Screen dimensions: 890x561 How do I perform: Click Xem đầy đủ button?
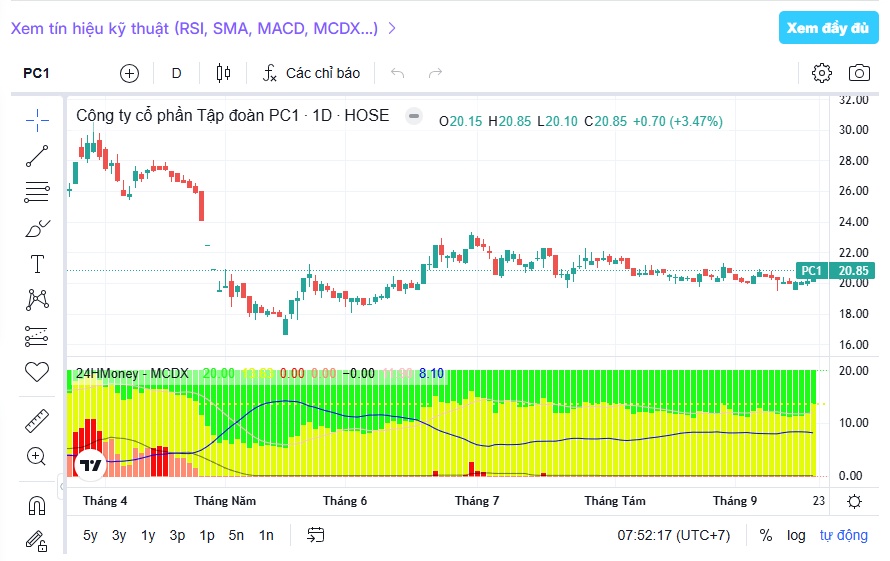(828, 28)
